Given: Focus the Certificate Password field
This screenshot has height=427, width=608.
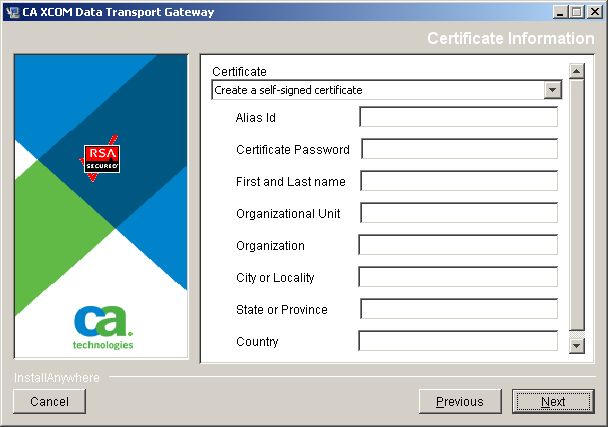Looking at the screenshot, I should [459, 149].
